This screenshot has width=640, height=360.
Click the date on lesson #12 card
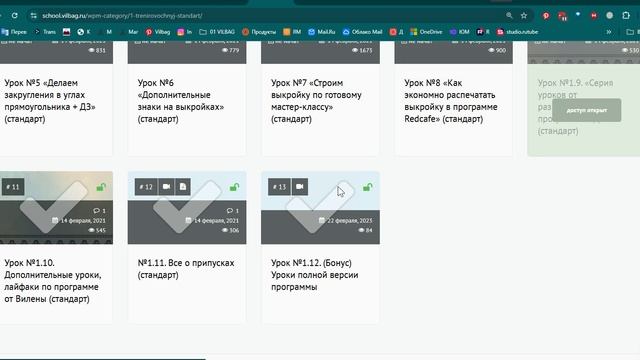point(212,220)
